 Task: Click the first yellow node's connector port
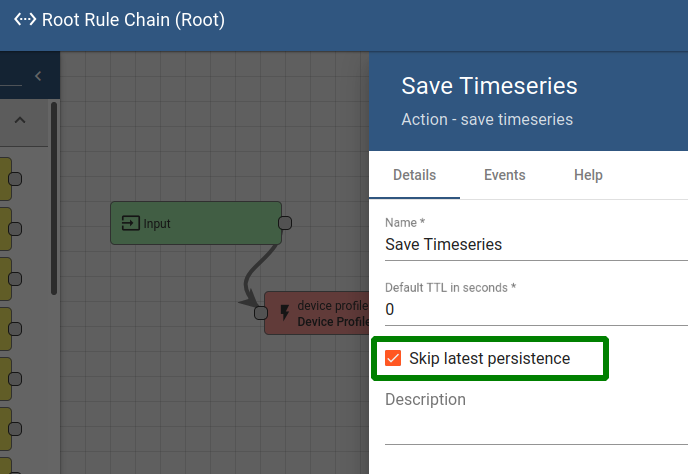(x=15, y=178)
